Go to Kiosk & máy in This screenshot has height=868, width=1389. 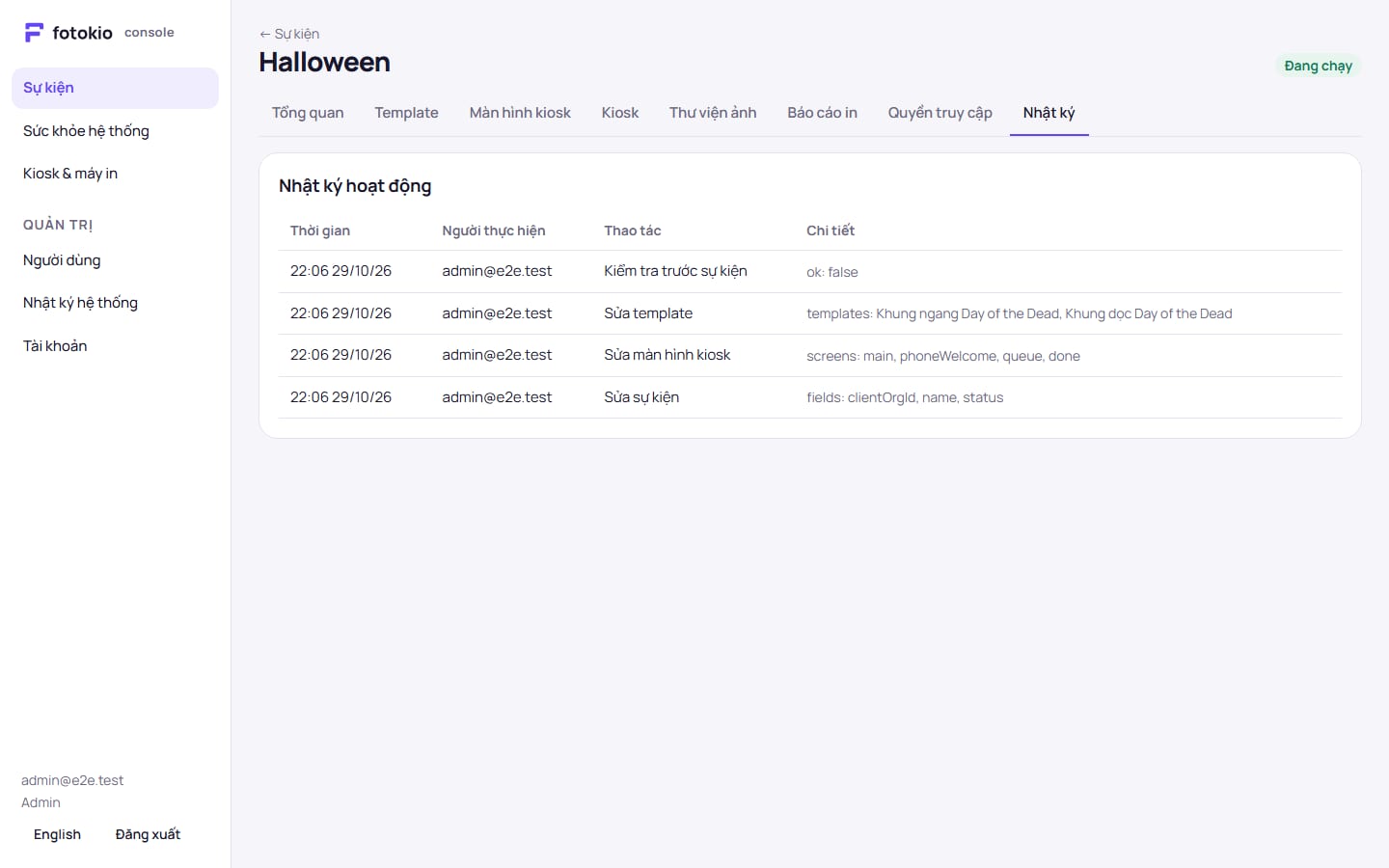click(x=115, y=174)
